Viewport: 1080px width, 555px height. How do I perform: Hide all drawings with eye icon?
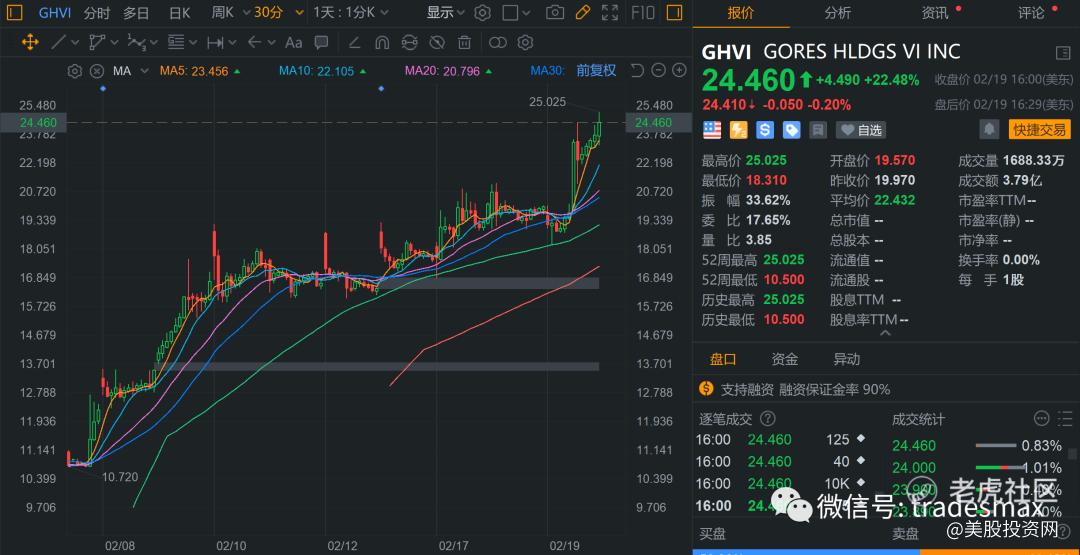tap(437, 43)
